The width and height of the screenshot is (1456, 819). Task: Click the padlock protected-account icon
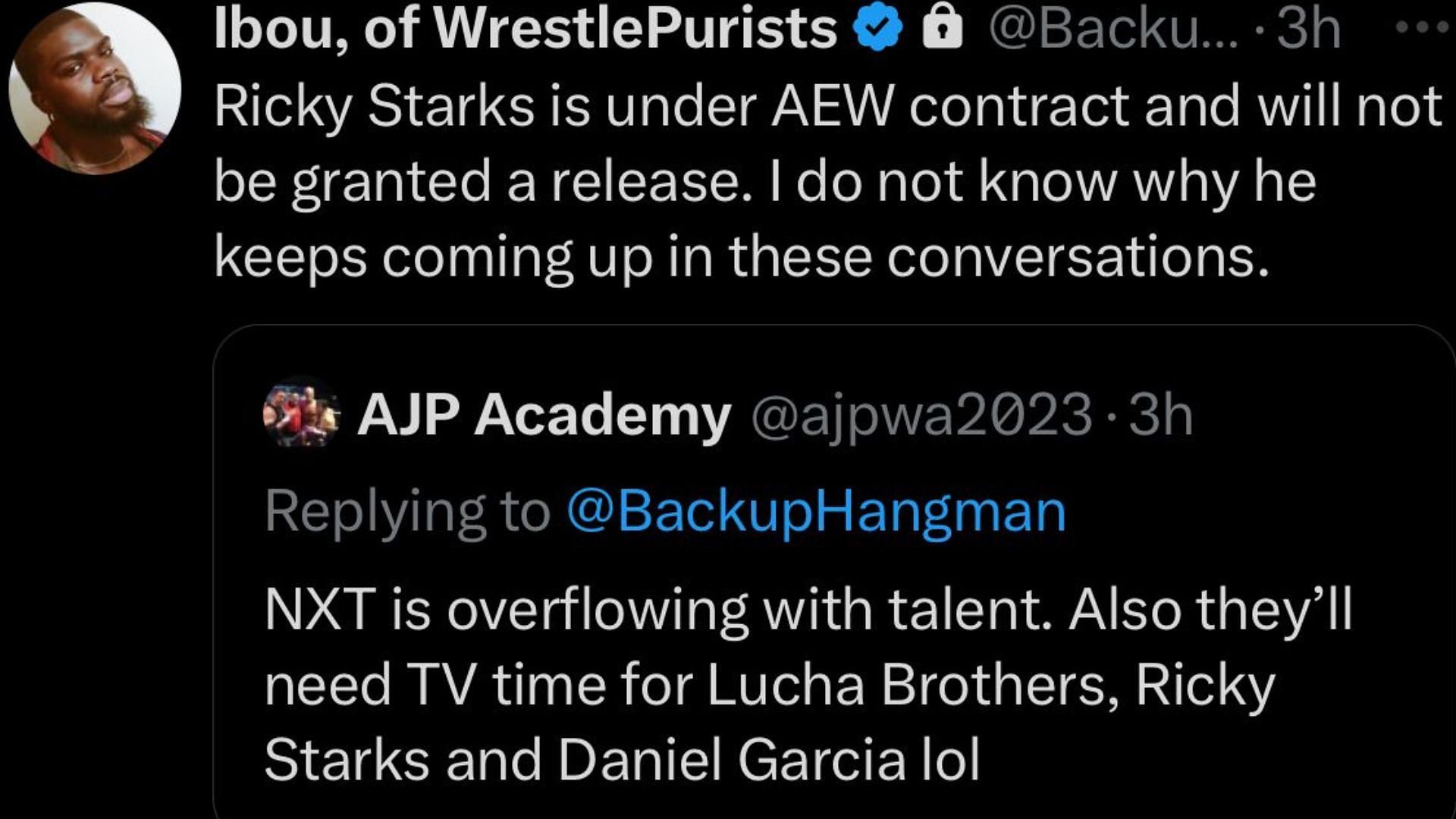pos(942,29)
